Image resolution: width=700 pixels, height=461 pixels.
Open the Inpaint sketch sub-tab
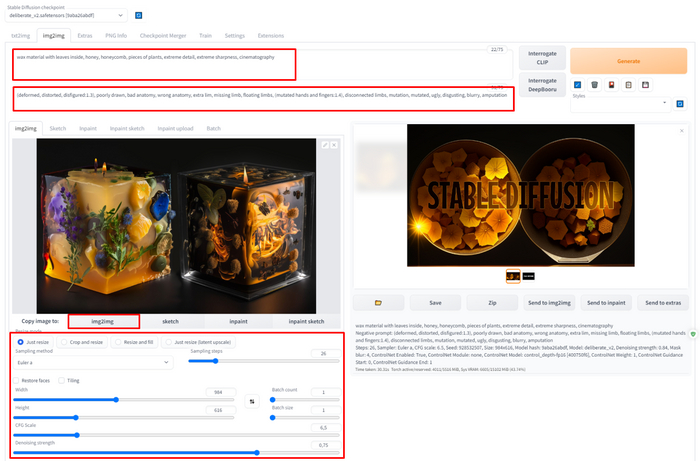pyautogui.click(x=127, y=129)
